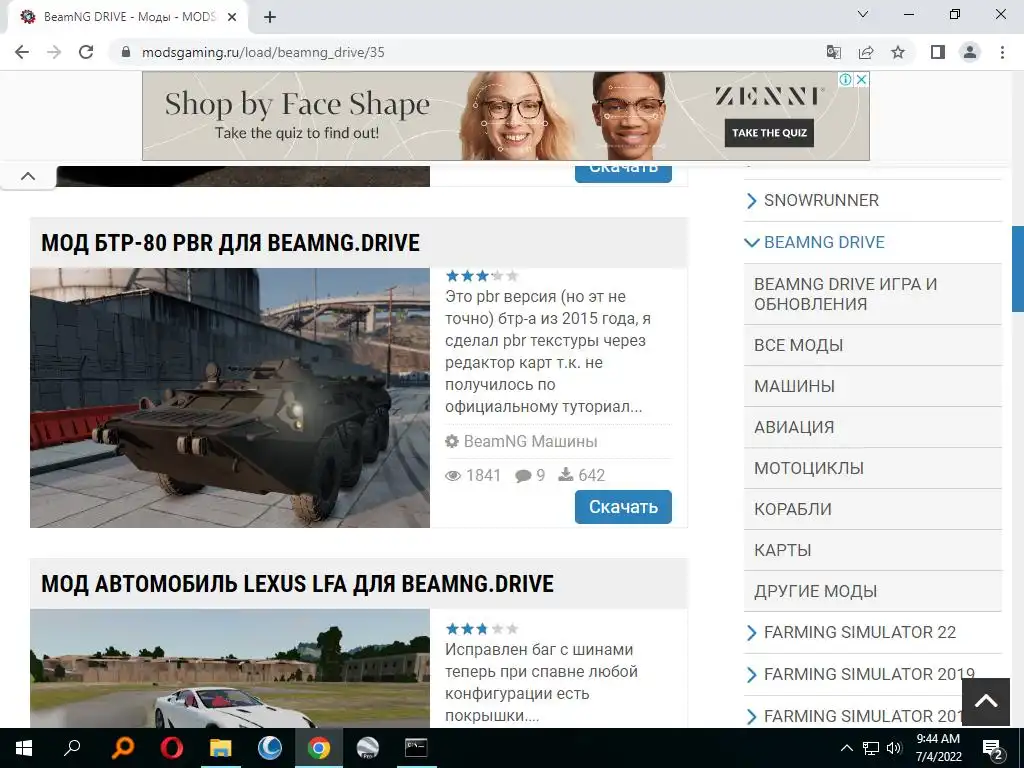
Task: Click the network status tray icon
Action: tap(871, 748)
